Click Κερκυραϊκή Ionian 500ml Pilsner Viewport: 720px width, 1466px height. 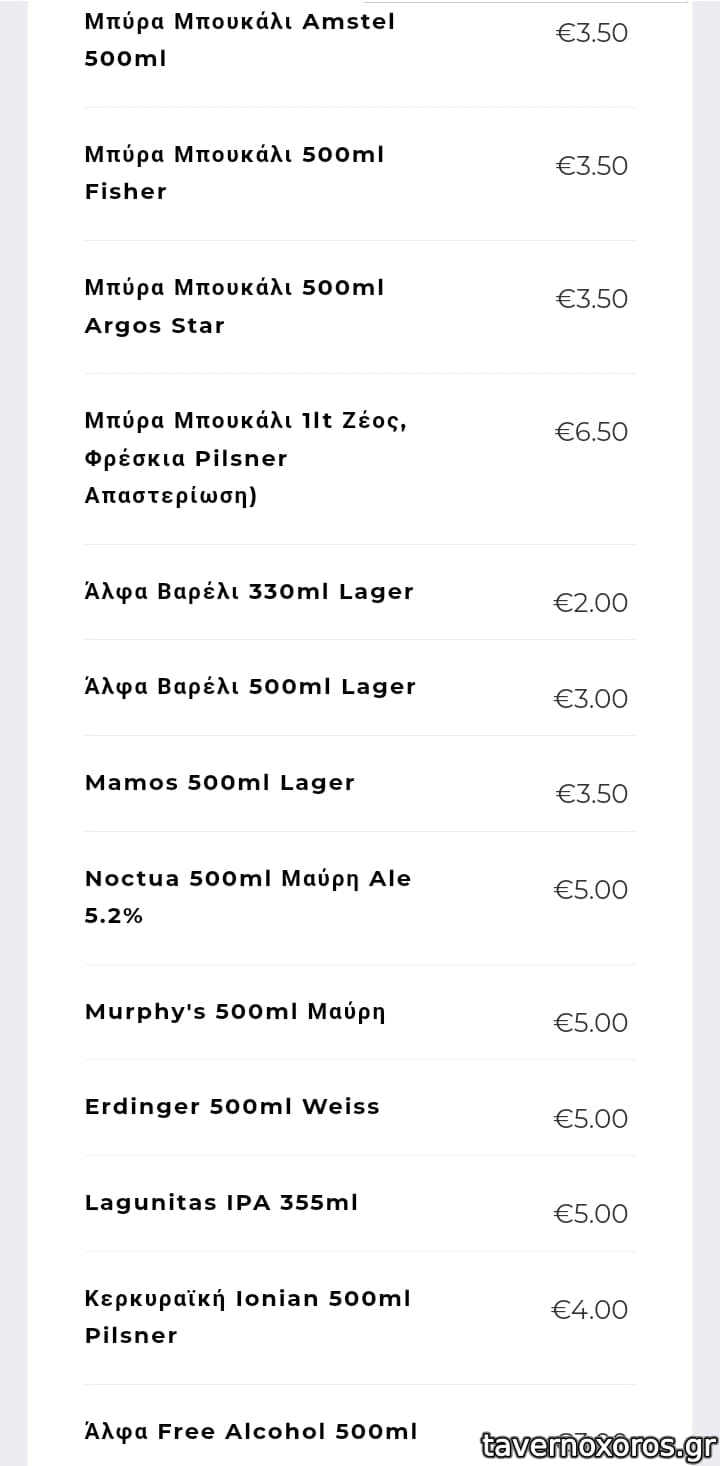[248, 1316]
